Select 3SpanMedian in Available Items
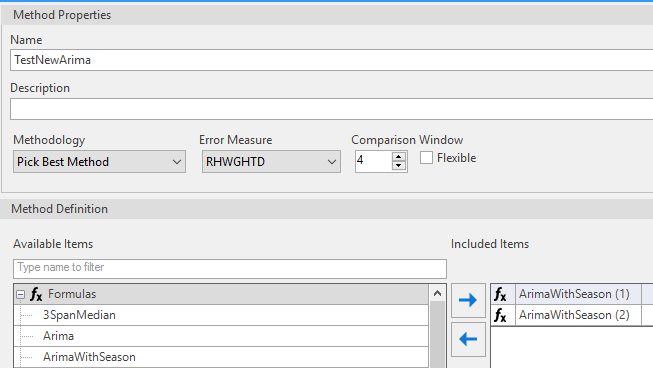 coord(79,315)
